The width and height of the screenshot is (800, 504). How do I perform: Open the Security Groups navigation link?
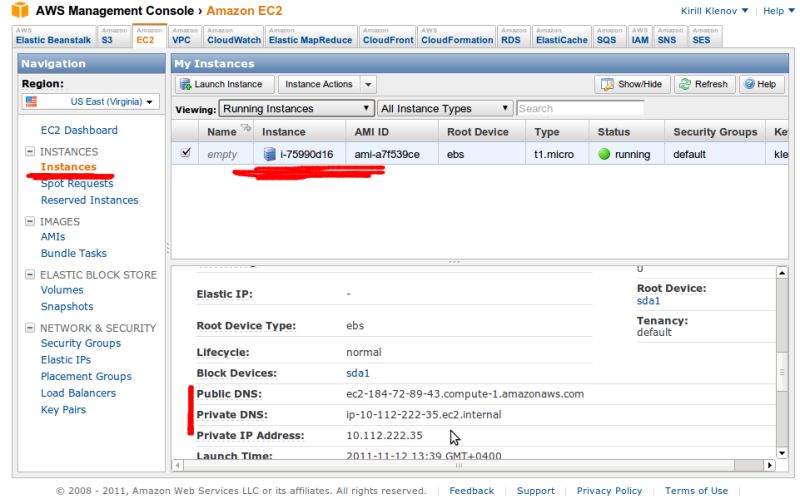[x=81, y=343]
